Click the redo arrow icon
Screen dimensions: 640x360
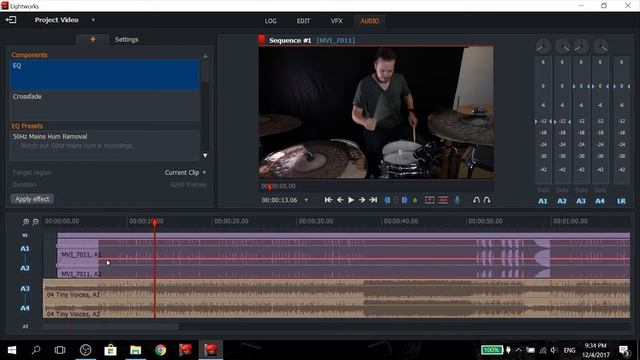tap(487, 200)
